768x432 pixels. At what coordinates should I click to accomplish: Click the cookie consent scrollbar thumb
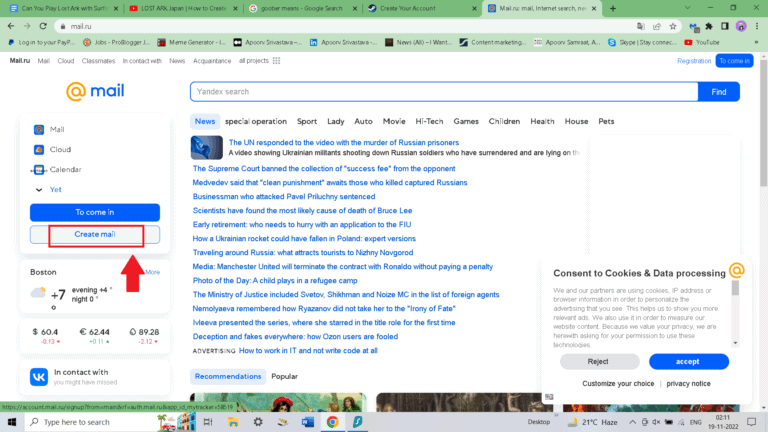pos(735,288)
